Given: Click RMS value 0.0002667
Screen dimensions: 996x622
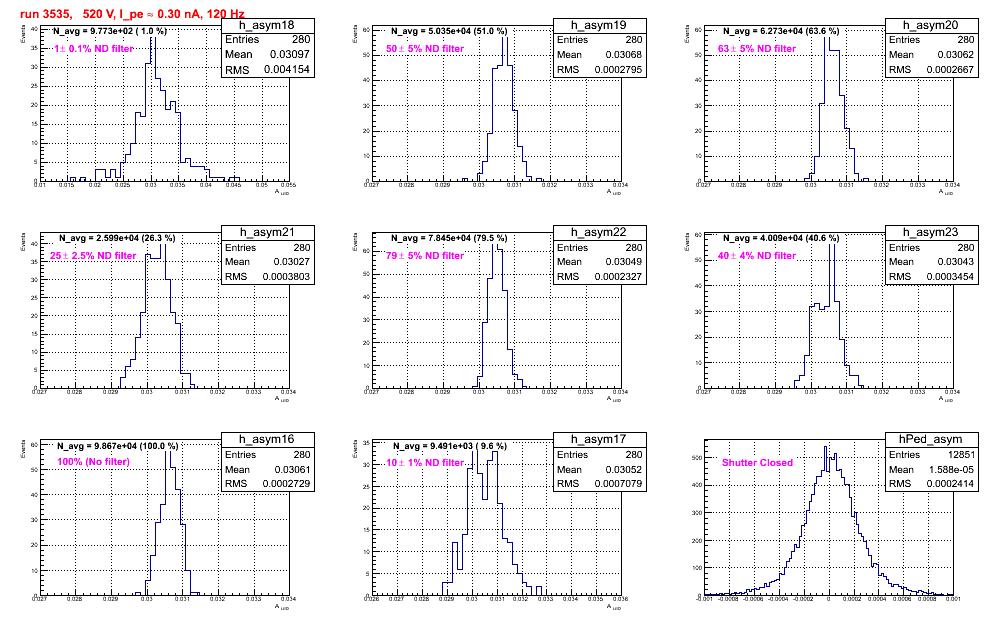Looking at the screenshot, I should (x=950, y=70).
